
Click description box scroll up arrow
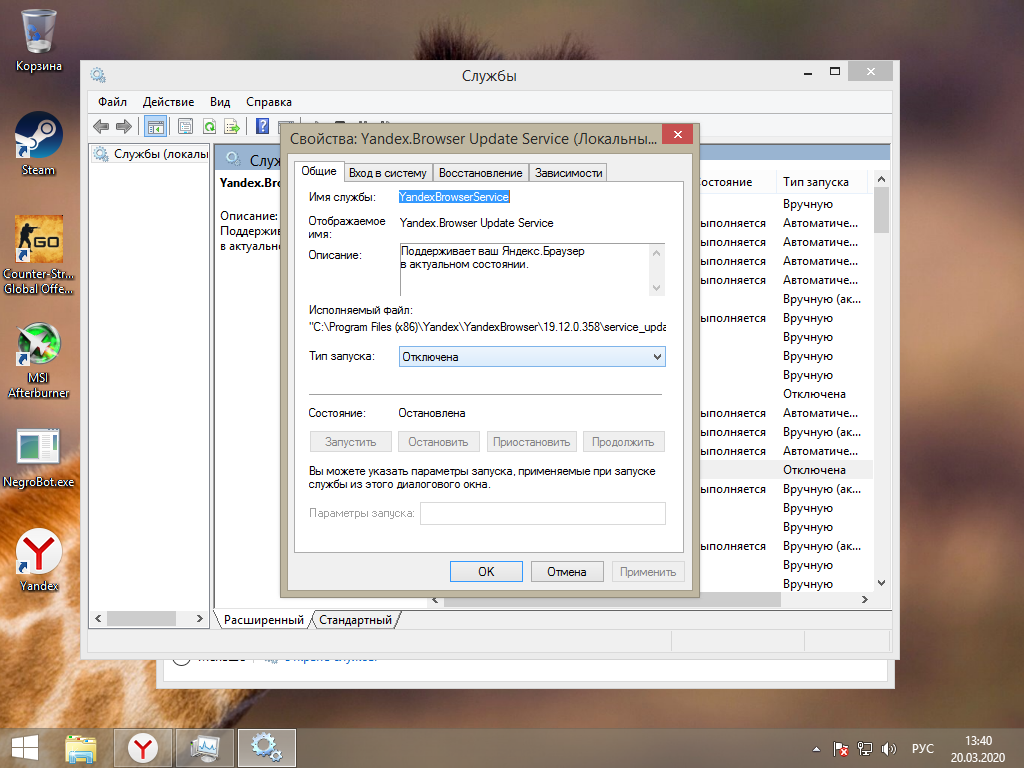coord(656,252)
